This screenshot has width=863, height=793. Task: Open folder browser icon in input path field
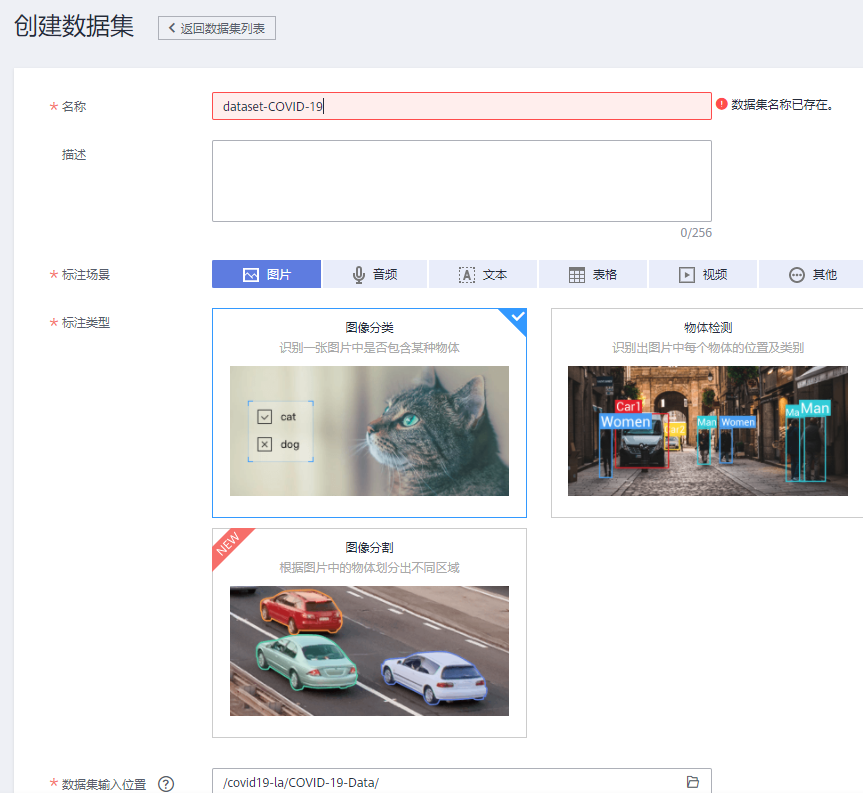pos(692,782)
